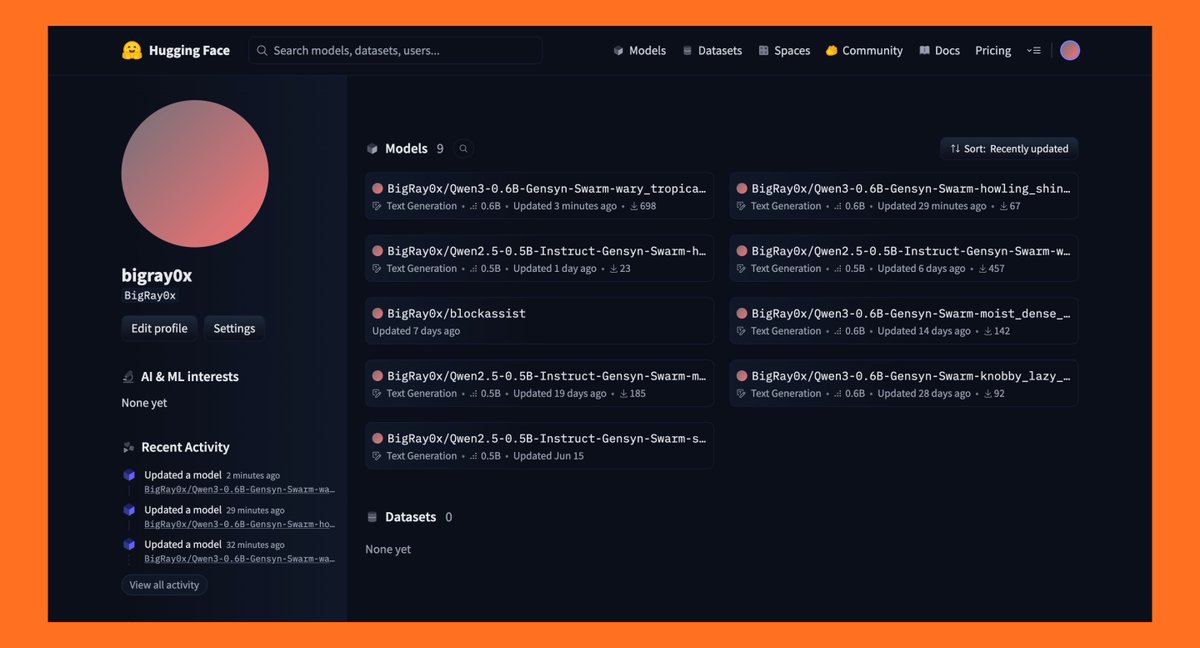1200x648 pixels.
Task: Click the avatar icon on howling_shin model card
Action: click(742, 188)
